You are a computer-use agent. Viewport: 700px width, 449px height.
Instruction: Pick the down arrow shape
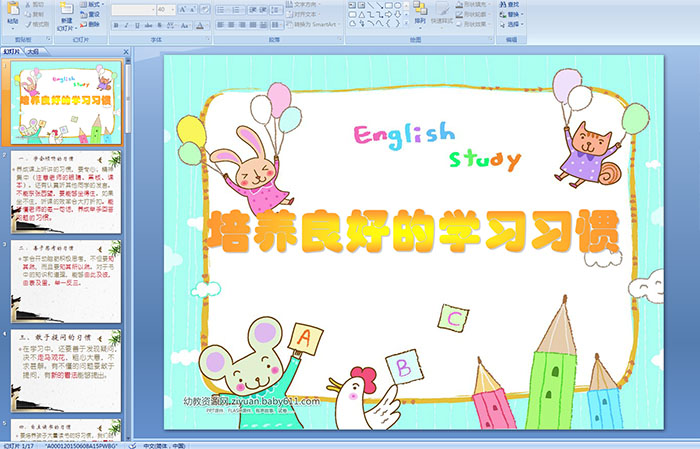[398, 14]
